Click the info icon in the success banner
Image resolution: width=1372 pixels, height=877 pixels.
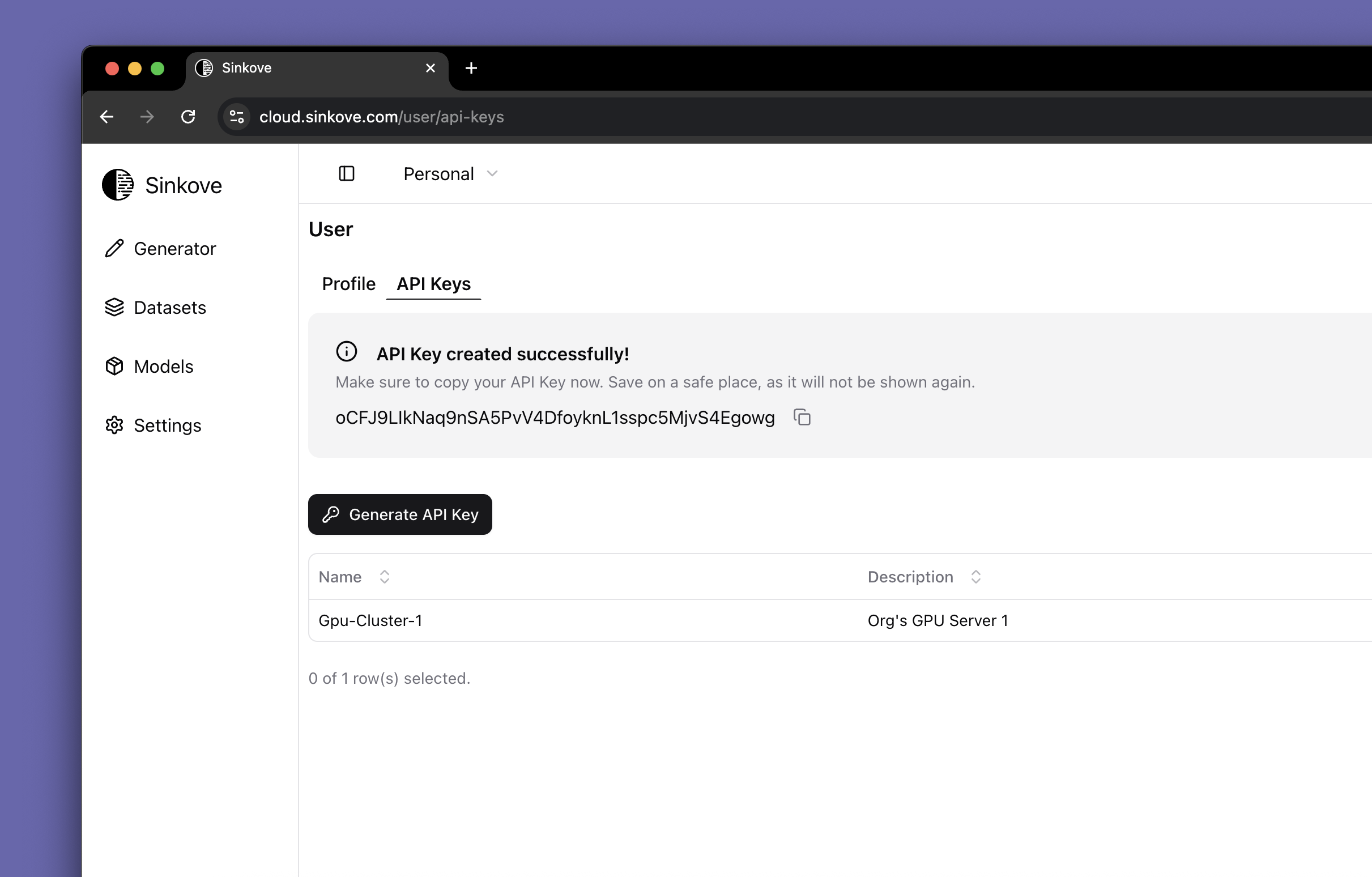(x=347, y=352)
